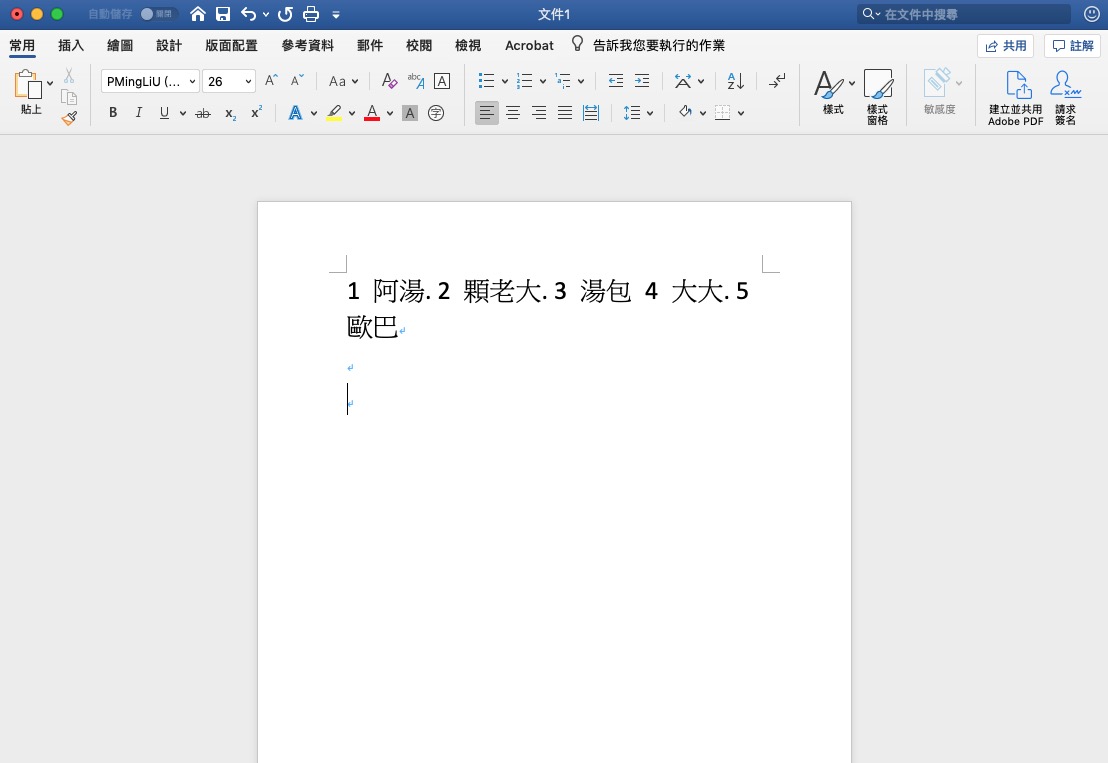This screenshot has width=1108, height=763.
Task: Click the 註解 comments button
Action: (x=1072, y=45)
